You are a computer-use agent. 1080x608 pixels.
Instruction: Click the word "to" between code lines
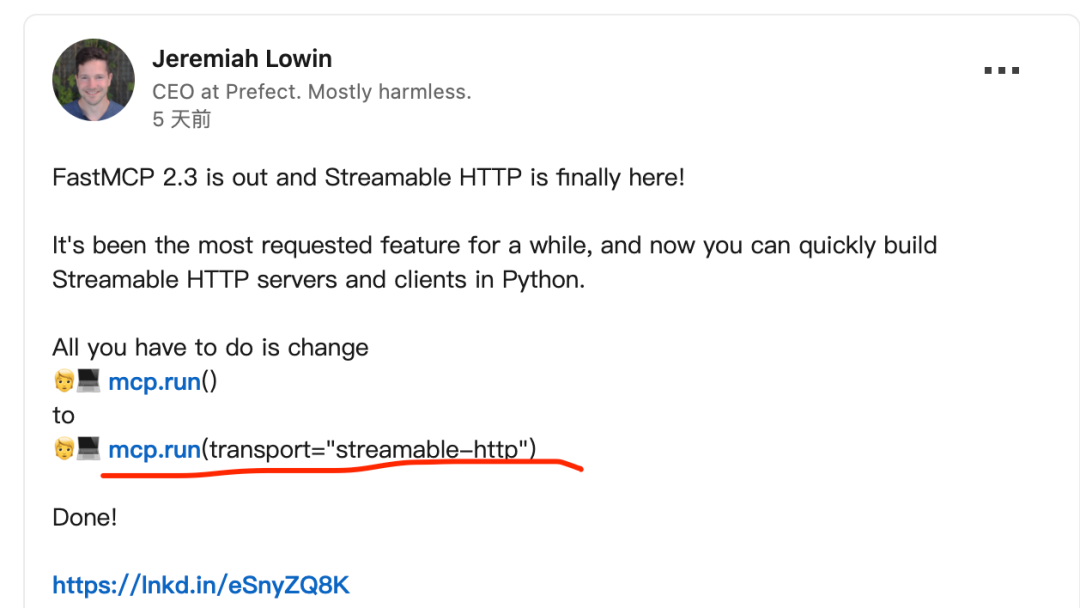click(x=63, y=415)
